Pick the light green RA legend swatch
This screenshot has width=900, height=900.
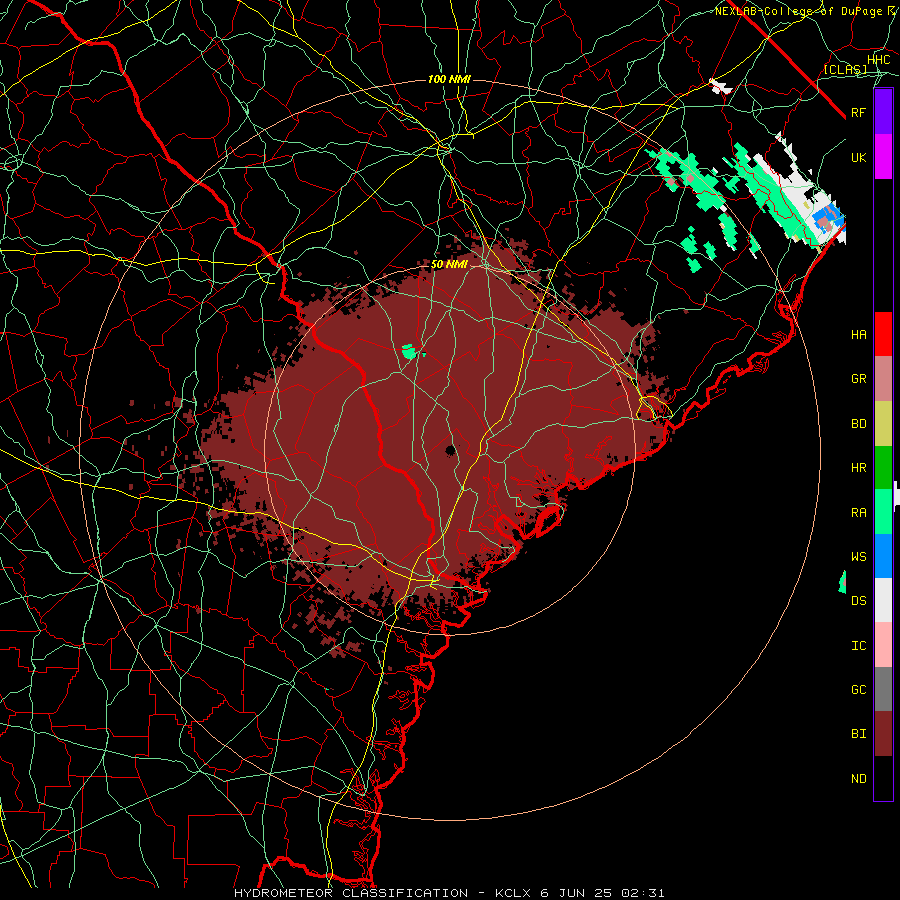pyautogui.click(x=883, y=512)
